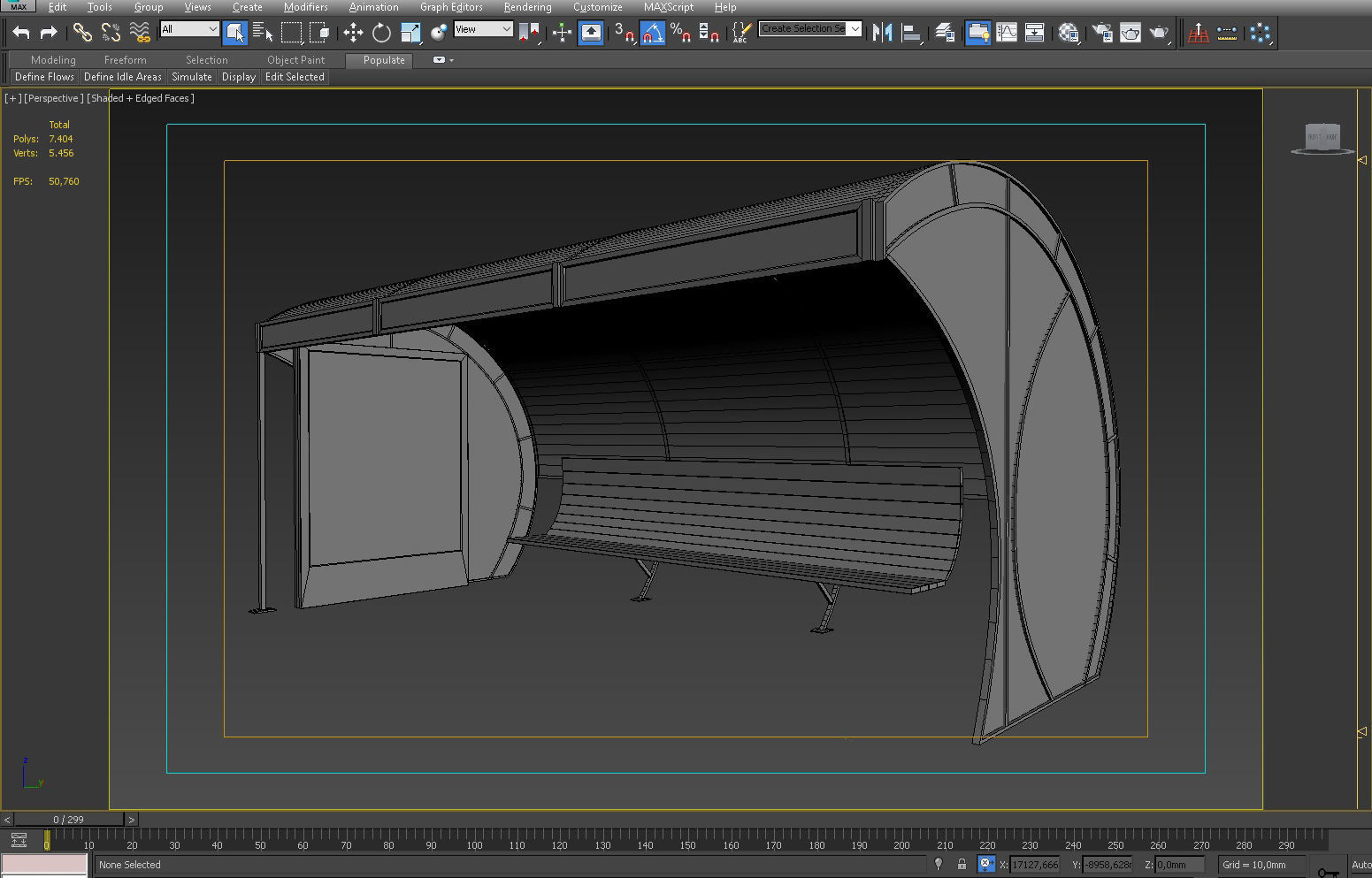Open the Animation menu
1372x878 pixels.
click(374, 7)
